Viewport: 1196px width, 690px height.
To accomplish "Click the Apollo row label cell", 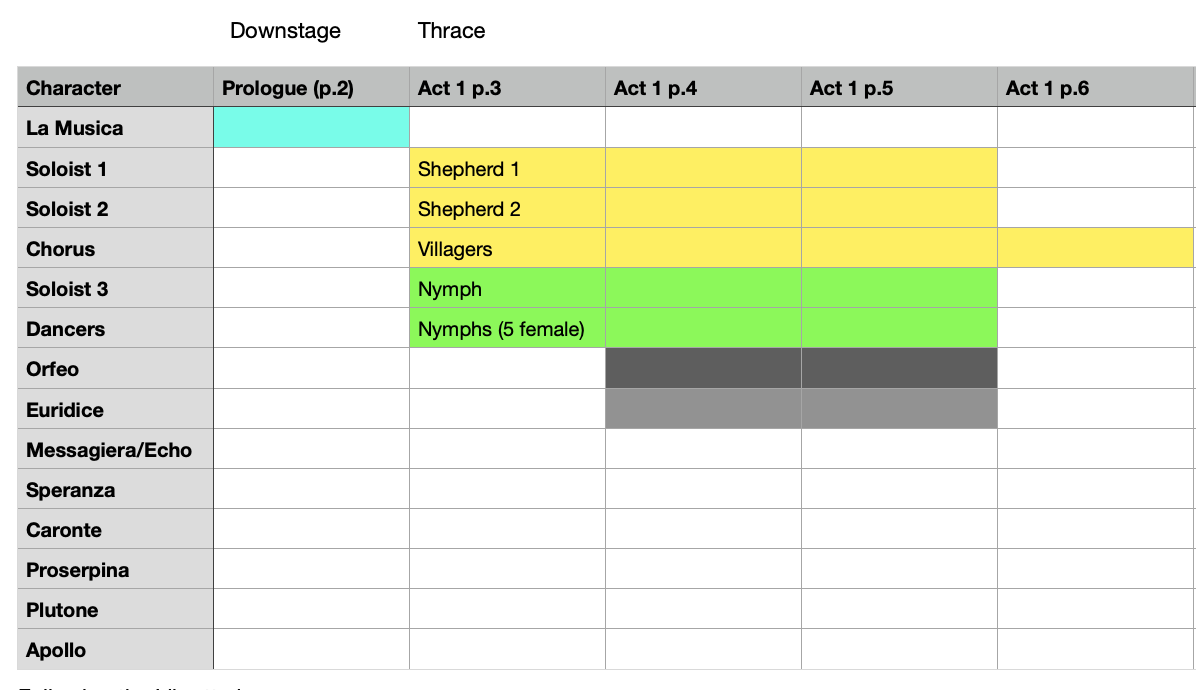I will coord(115,650).
